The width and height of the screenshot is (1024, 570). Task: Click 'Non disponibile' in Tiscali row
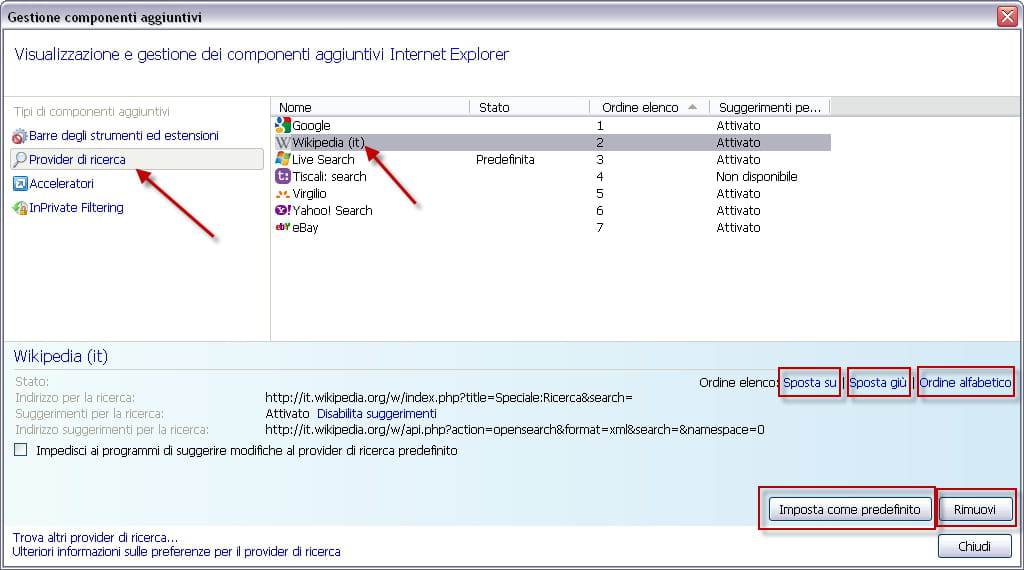pyautogui.click(x=756, y=176)
